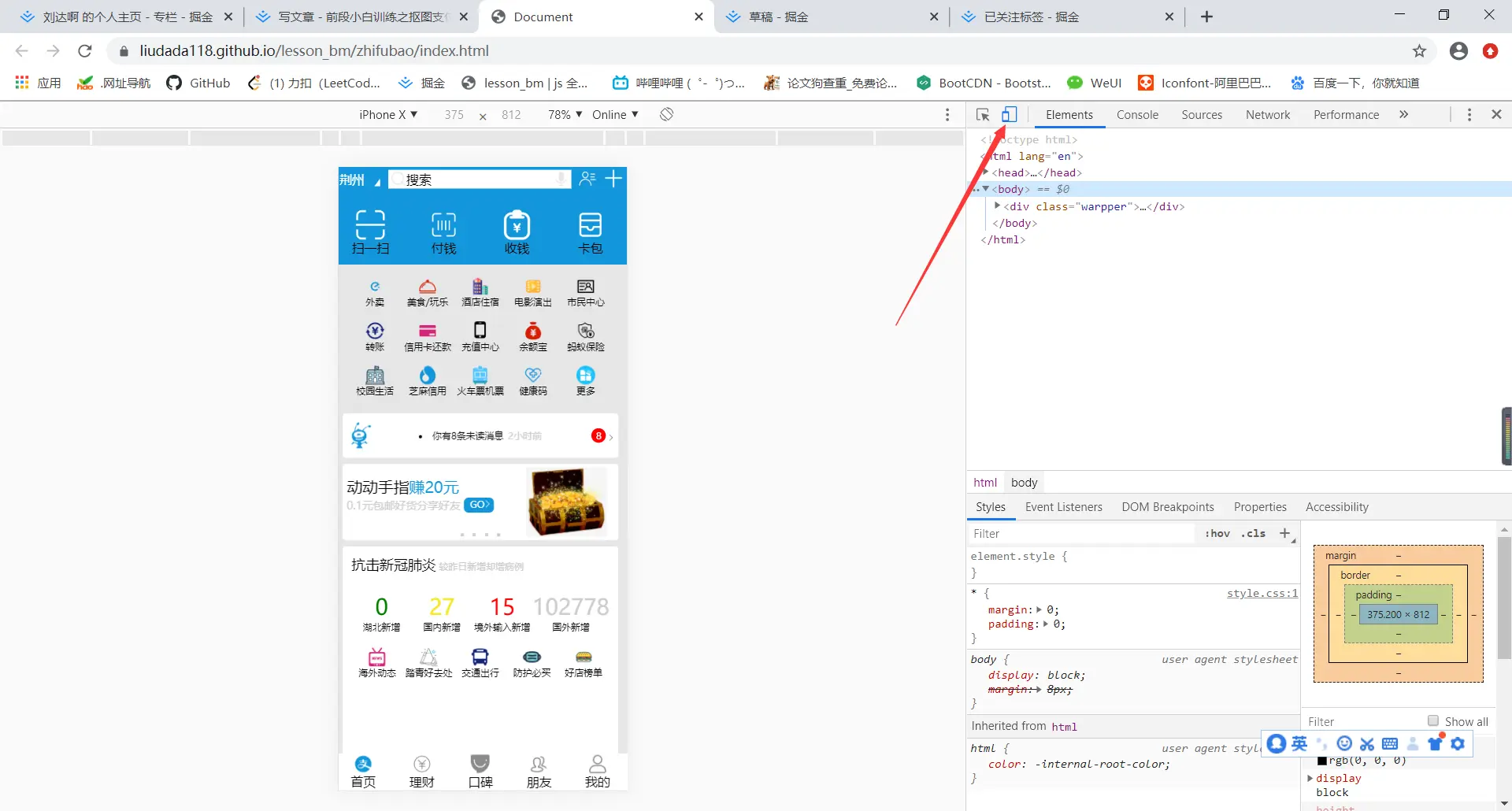This screenshot has height=811, width=1512.
Task: Open the Performance tab
Action: tap(1346, 115)
